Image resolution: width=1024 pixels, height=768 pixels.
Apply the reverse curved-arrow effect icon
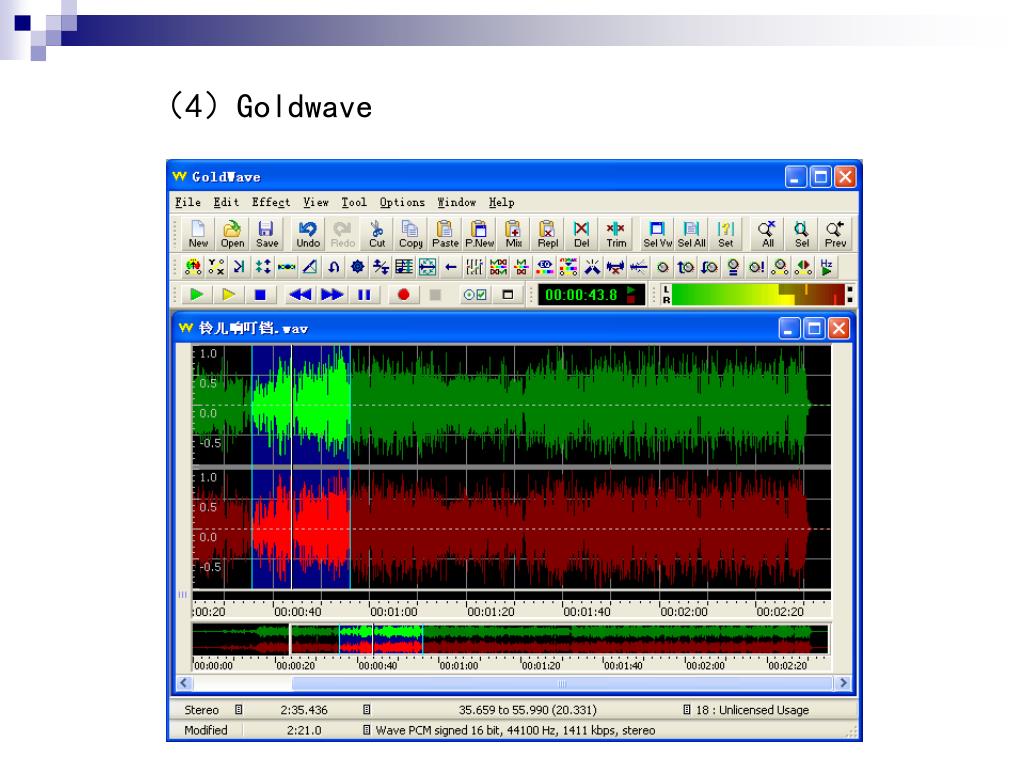pos(334,267)
